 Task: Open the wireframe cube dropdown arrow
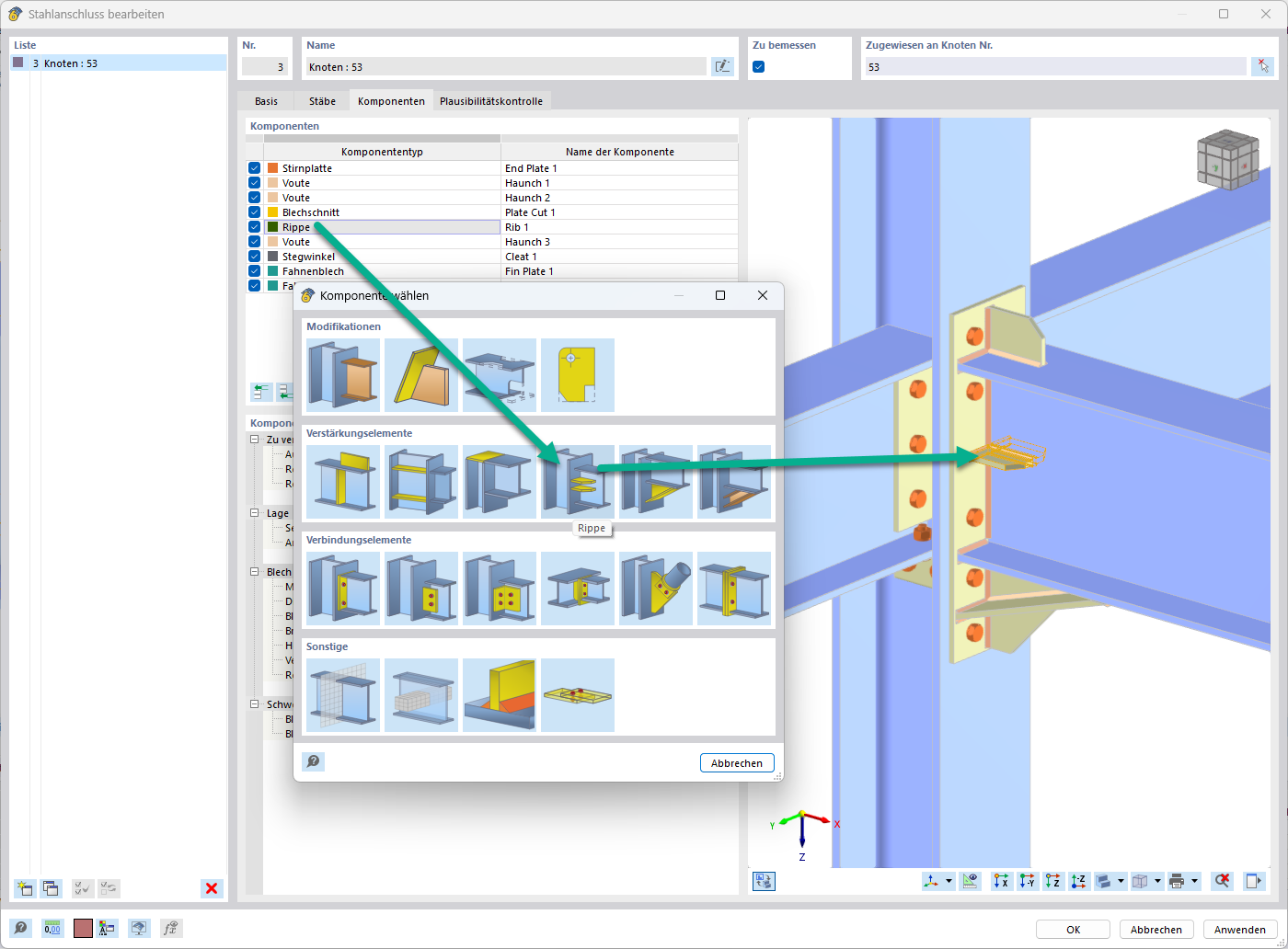tap(1157, 881)
